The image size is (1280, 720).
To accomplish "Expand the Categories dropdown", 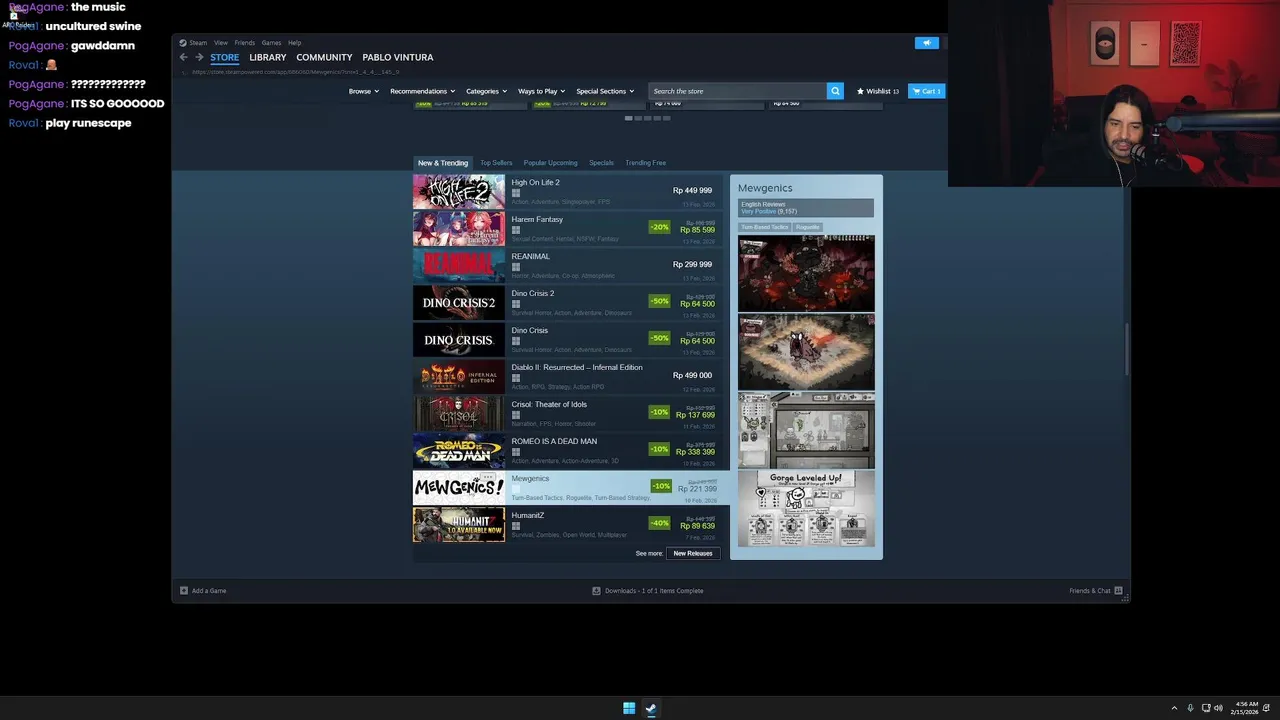I will (x=485, y=91).
